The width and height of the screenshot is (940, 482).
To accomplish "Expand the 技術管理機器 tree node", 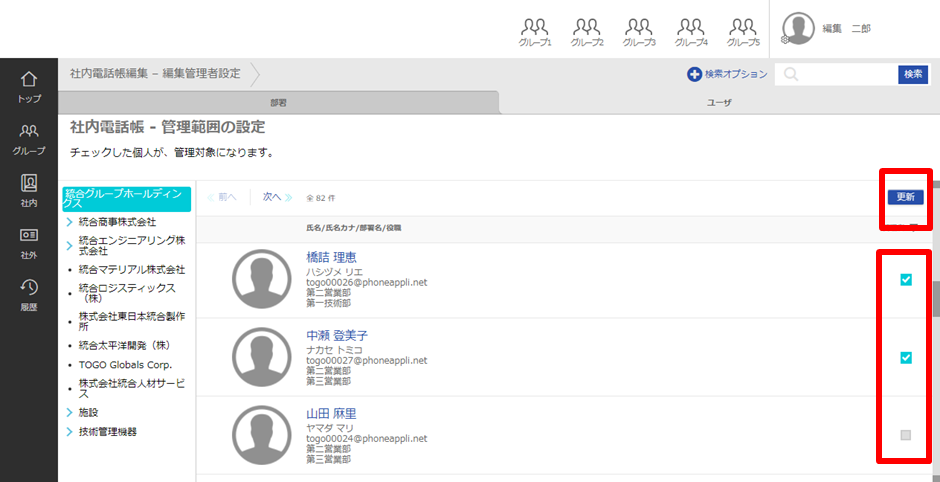I will [70, 432].
